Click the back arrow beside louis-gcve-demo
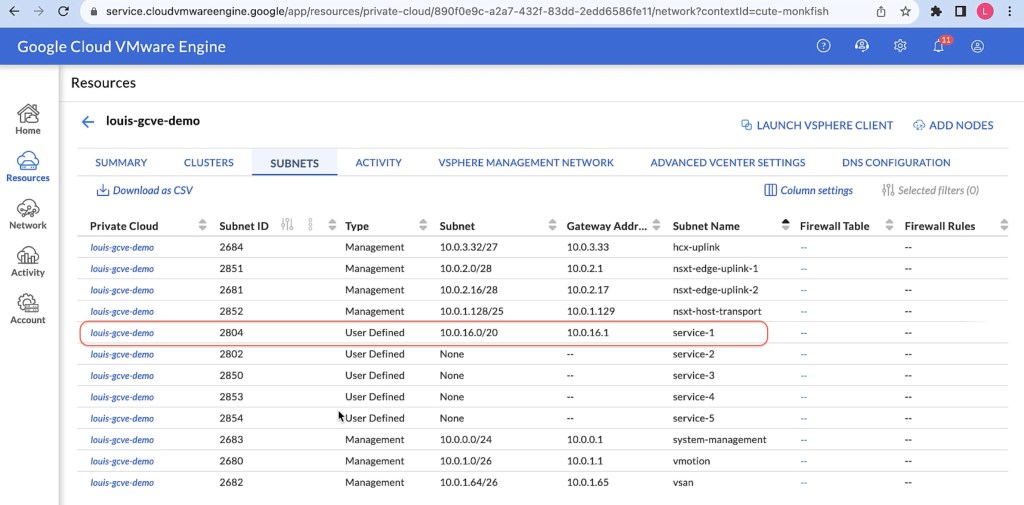This screenshot has height=505, width=1024. [88, 122]
